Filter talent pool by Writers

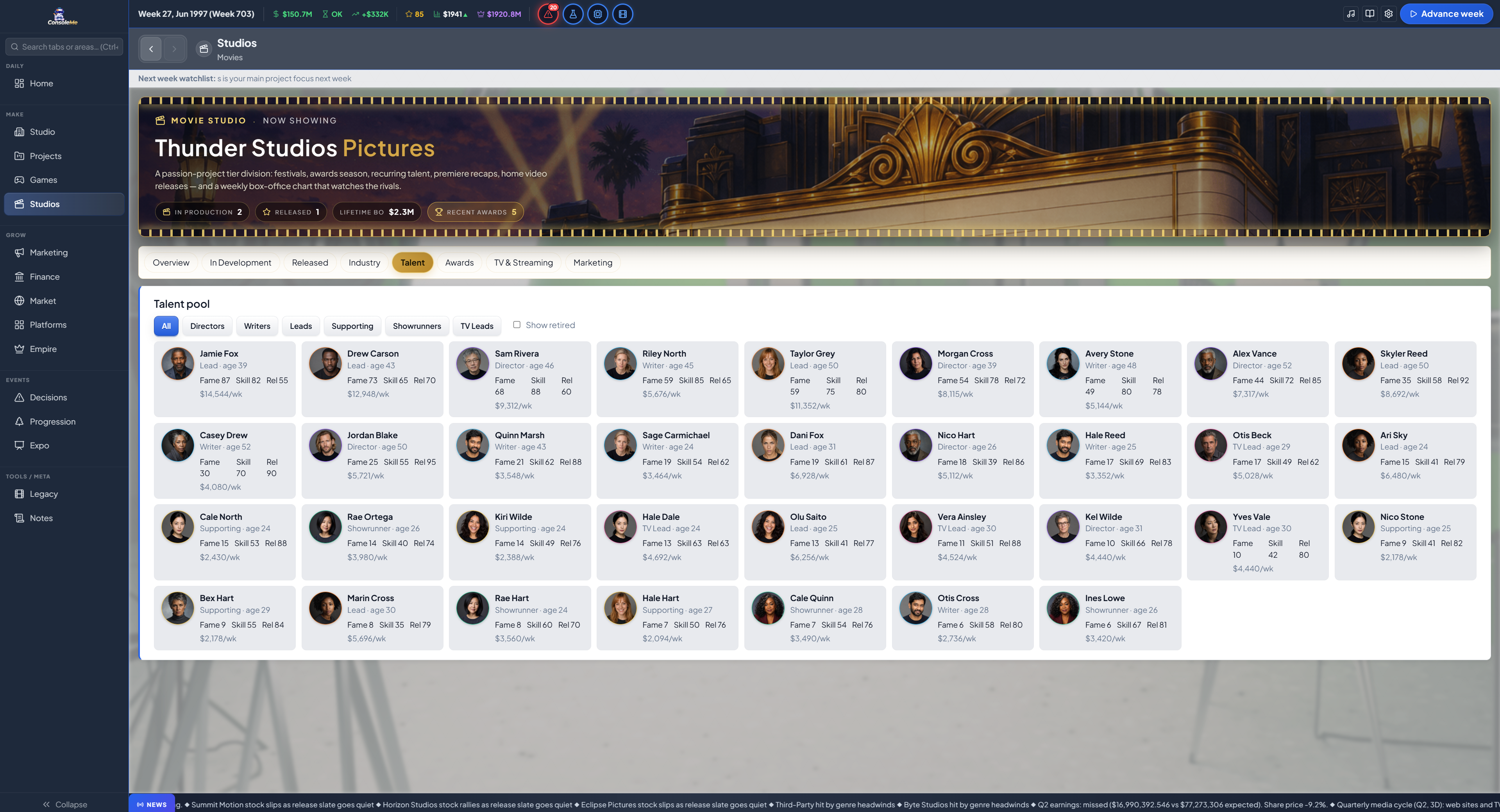(257, 326)
